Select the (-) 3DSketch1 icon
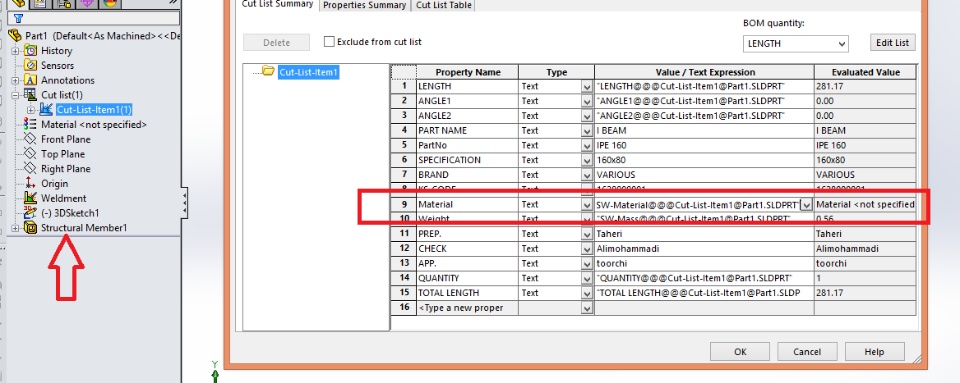The width and height of the screenshot is (960, 383). 30,213
